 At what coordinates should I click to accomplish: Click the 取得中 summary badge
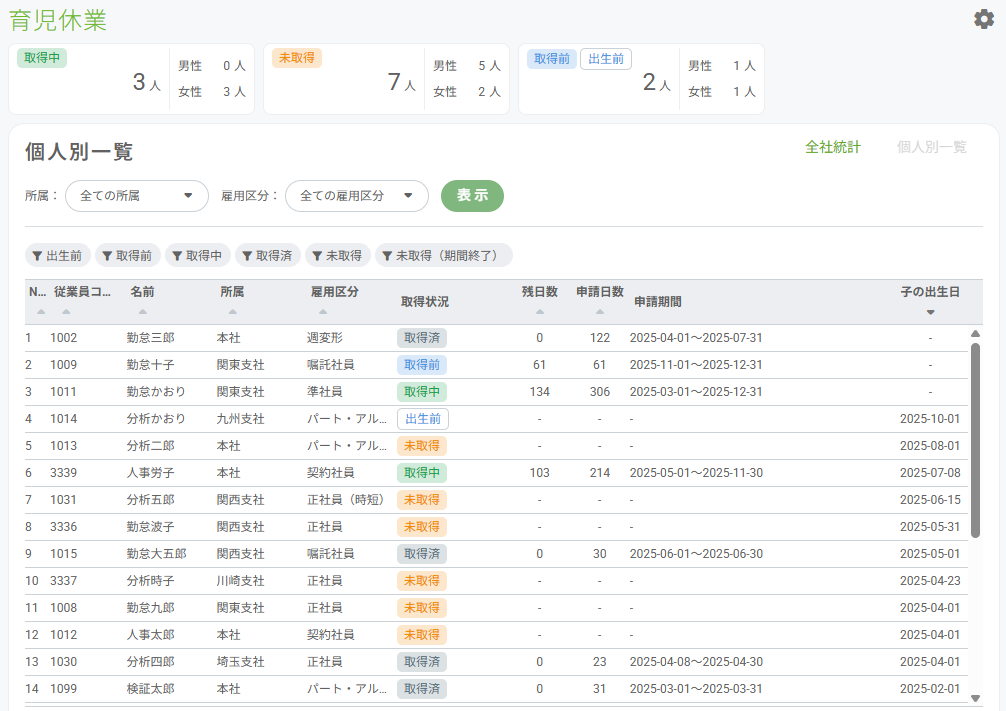point(42,58)
